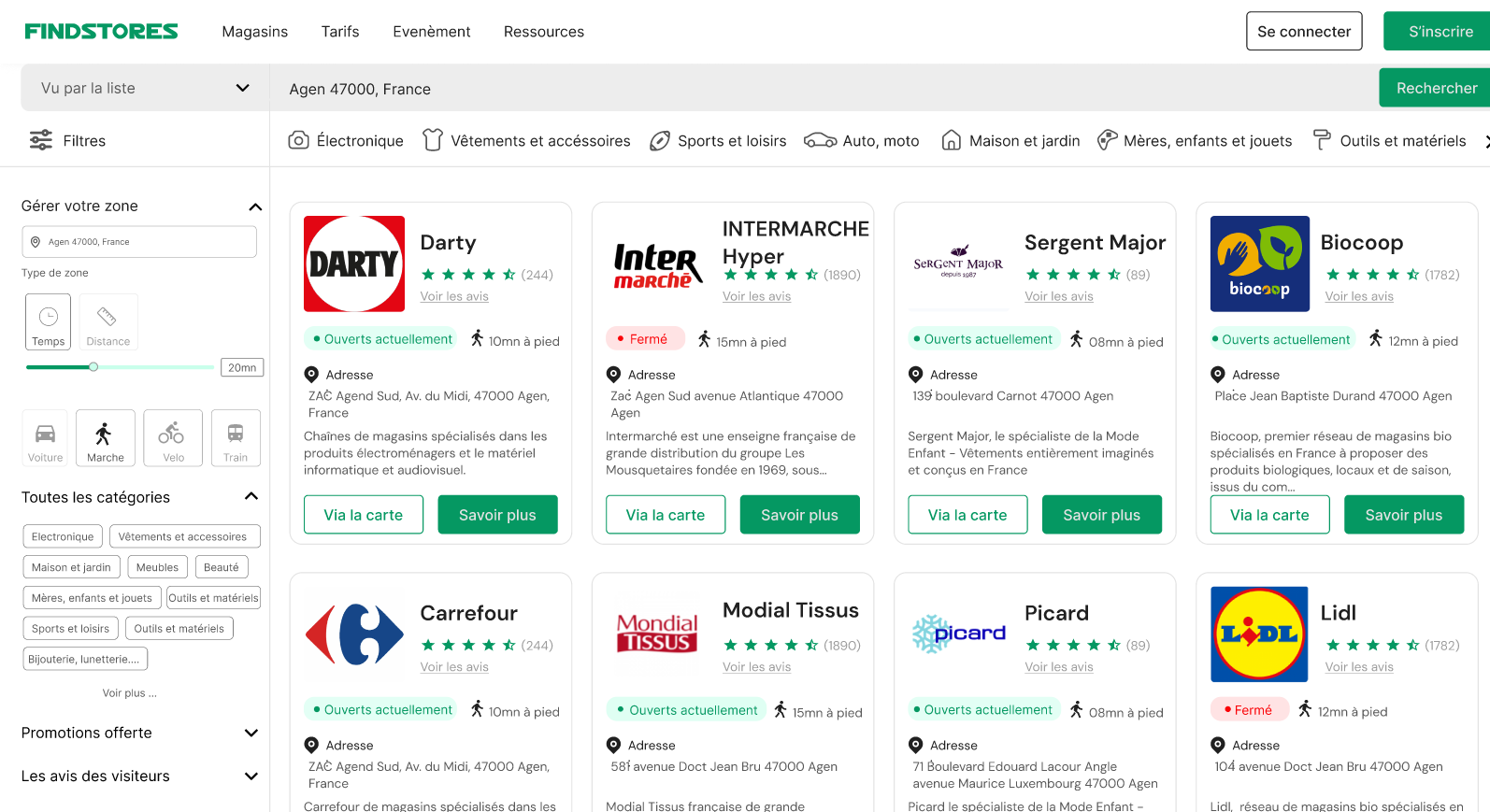
Task: Show more categories with Voir plus
Action: click(130, 693)
